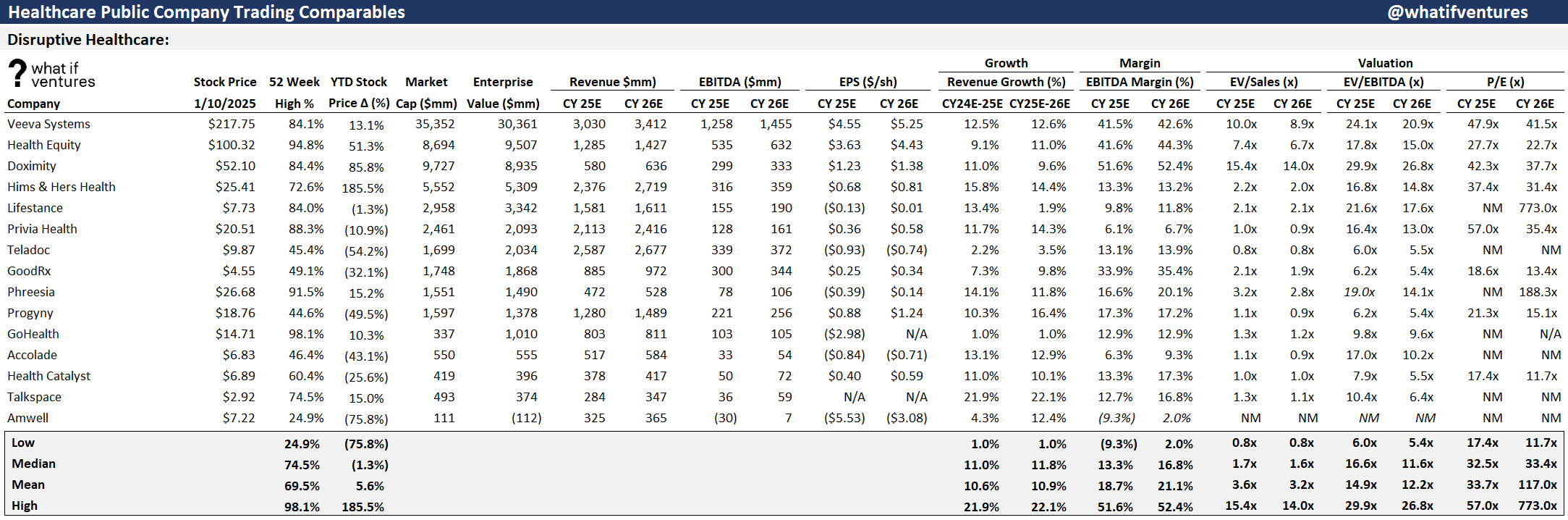This screenshot has height=520, width=1568.
Task: Select the Disruptive Healthcare section heading
Action: point(88,40)
